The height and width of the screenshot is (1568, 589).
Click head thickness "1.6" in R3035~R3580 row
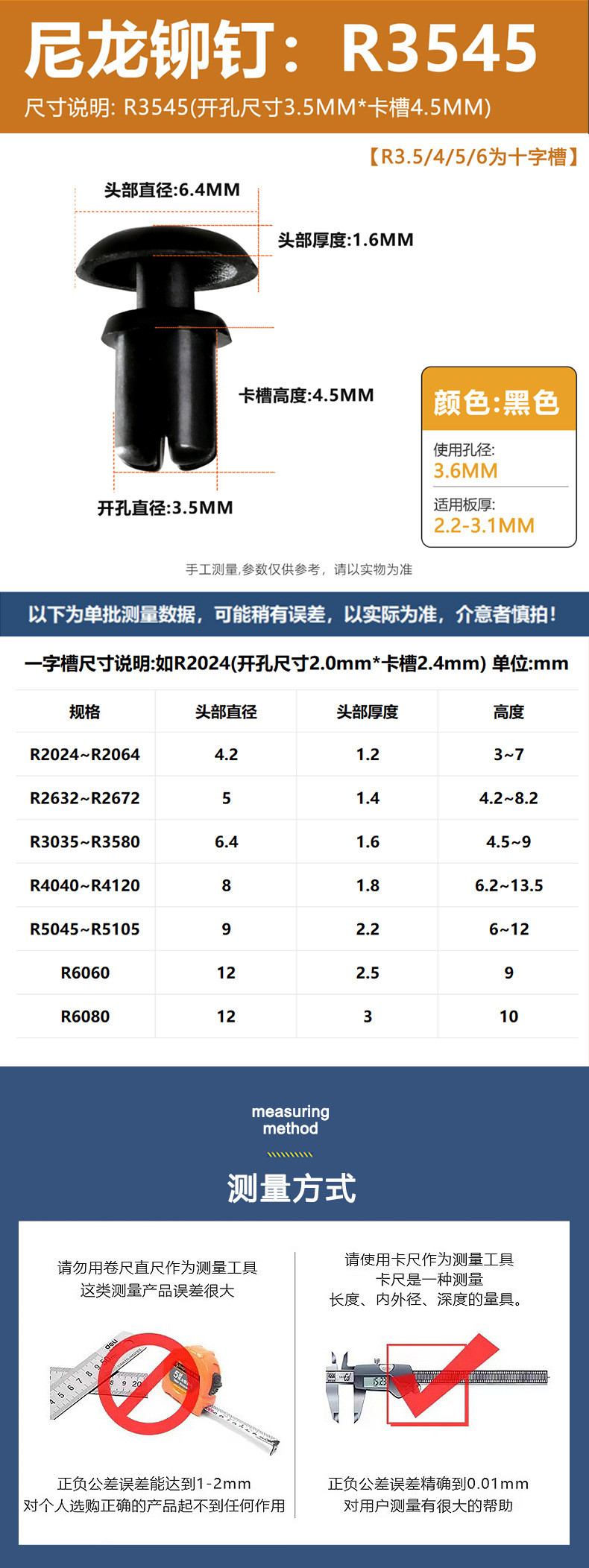(x=368, y=841)
